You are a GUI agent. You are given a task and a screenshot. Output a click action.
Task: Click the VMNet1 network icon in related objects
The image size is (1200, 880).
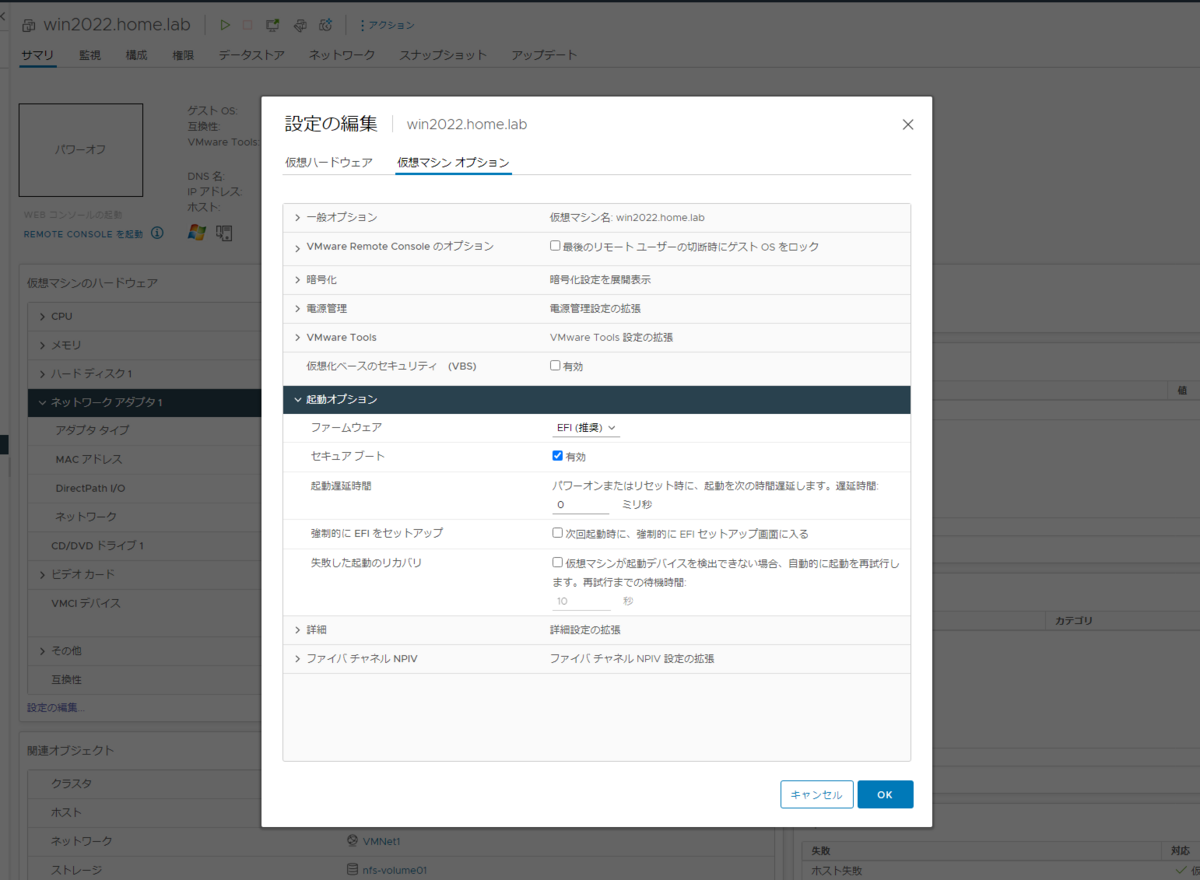pos(352,841)
